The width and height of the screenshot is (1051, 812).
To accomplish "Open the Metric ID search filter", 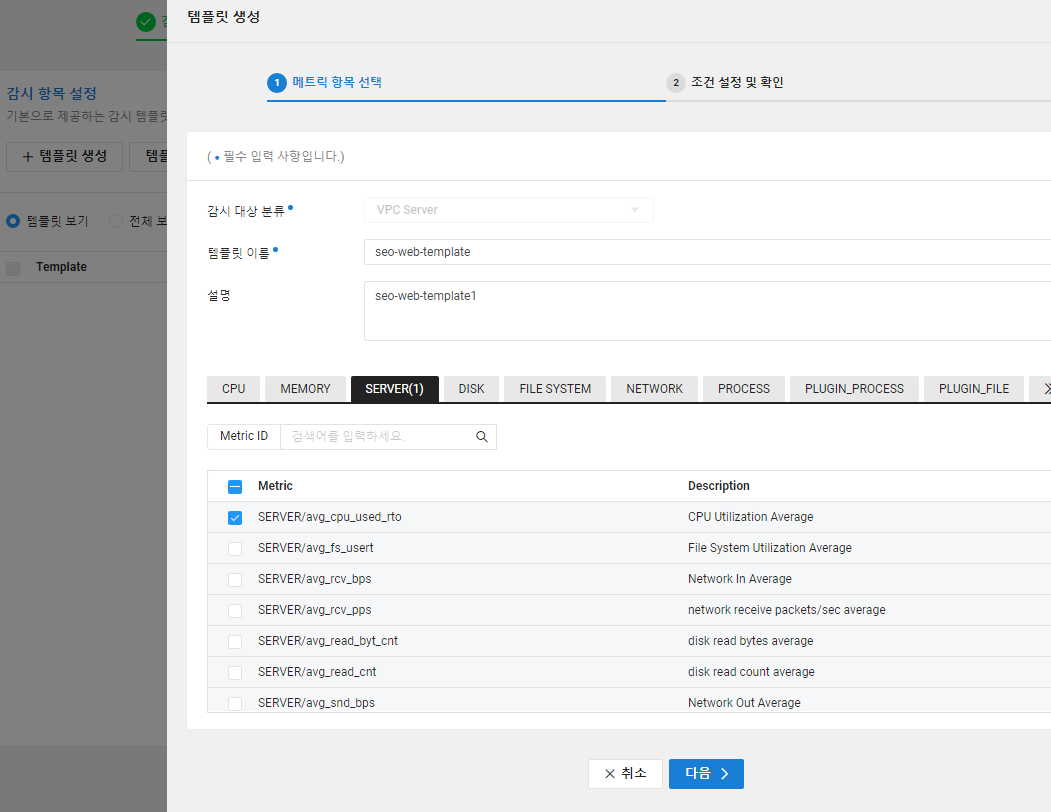I will pos(244,437).
